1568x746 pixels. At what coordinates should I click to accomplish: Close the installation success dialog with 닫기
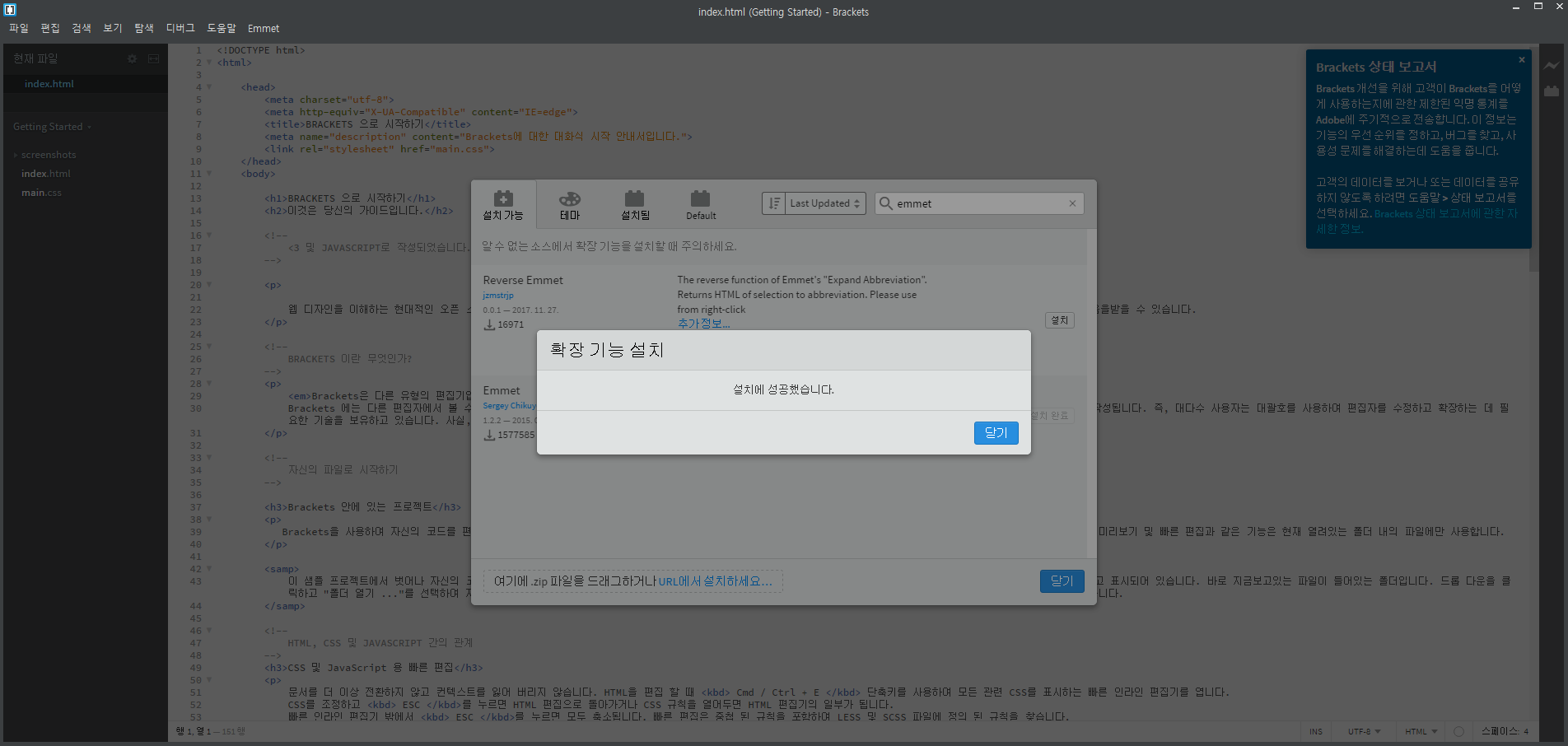coord(996,433)
